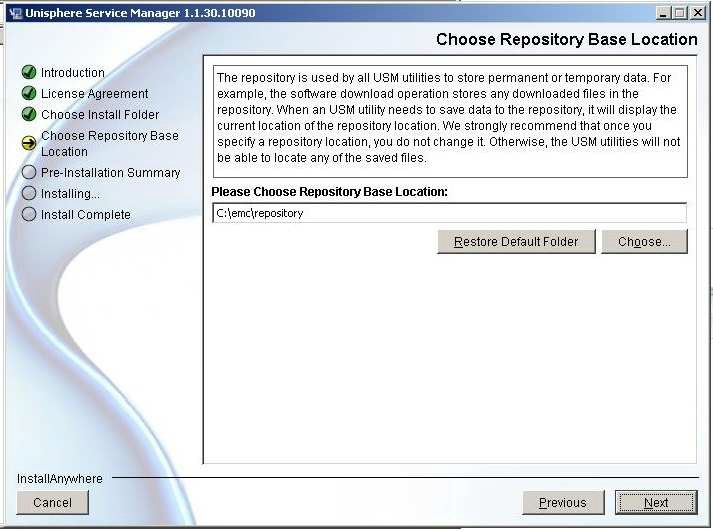
Task: Close the Unisphere Service Manager window
Action: 698,13
